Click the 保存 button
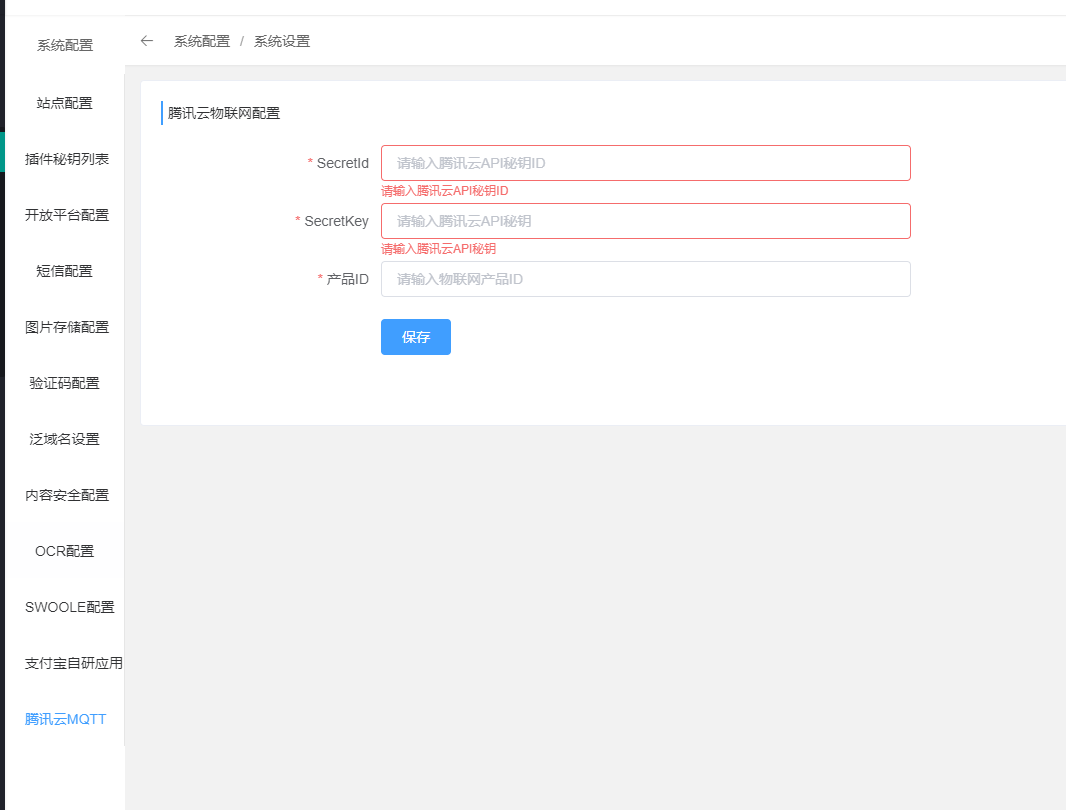 click(x=415, y=337)
